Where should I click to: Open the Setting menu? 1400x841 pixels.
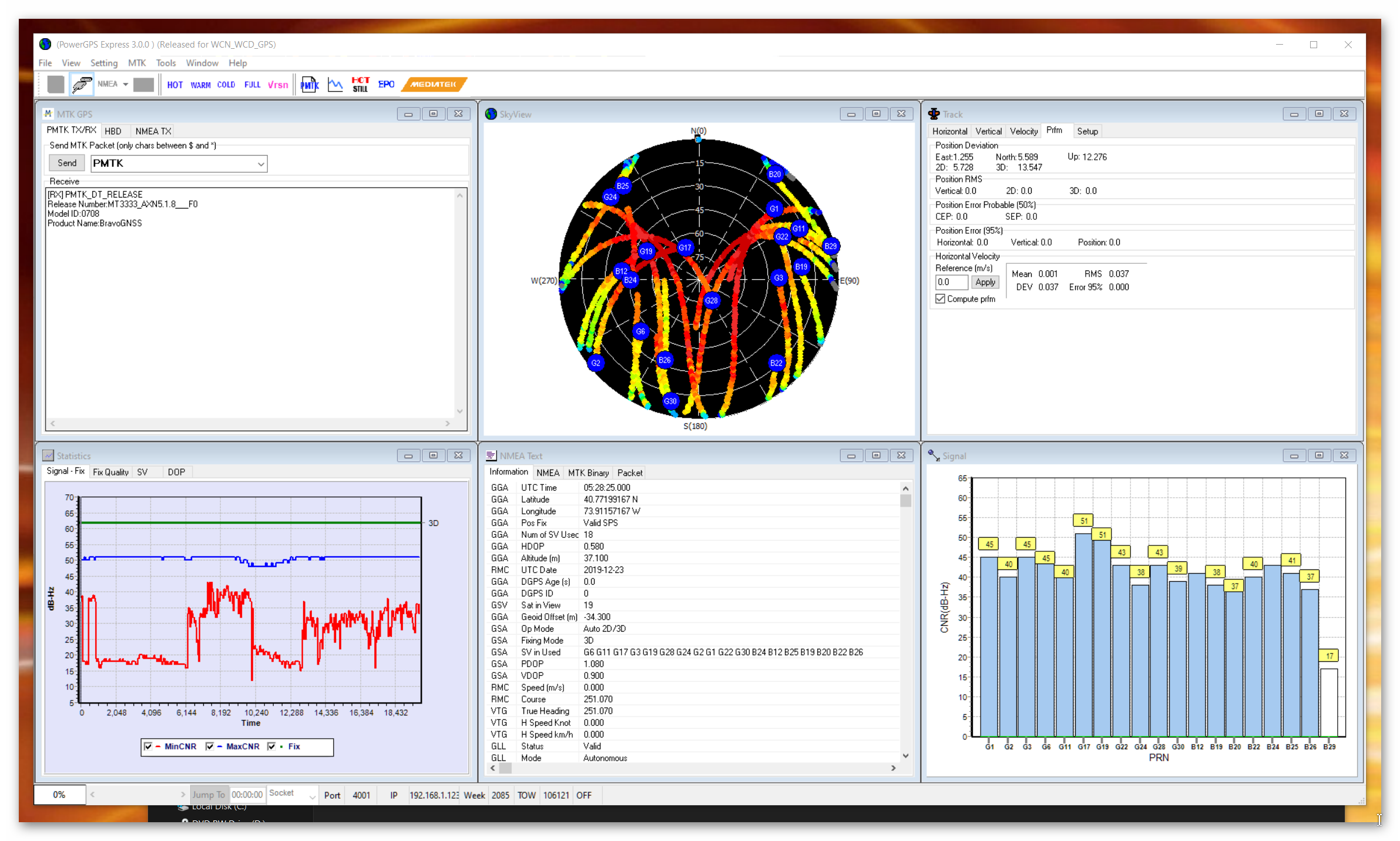pos(104,63)
